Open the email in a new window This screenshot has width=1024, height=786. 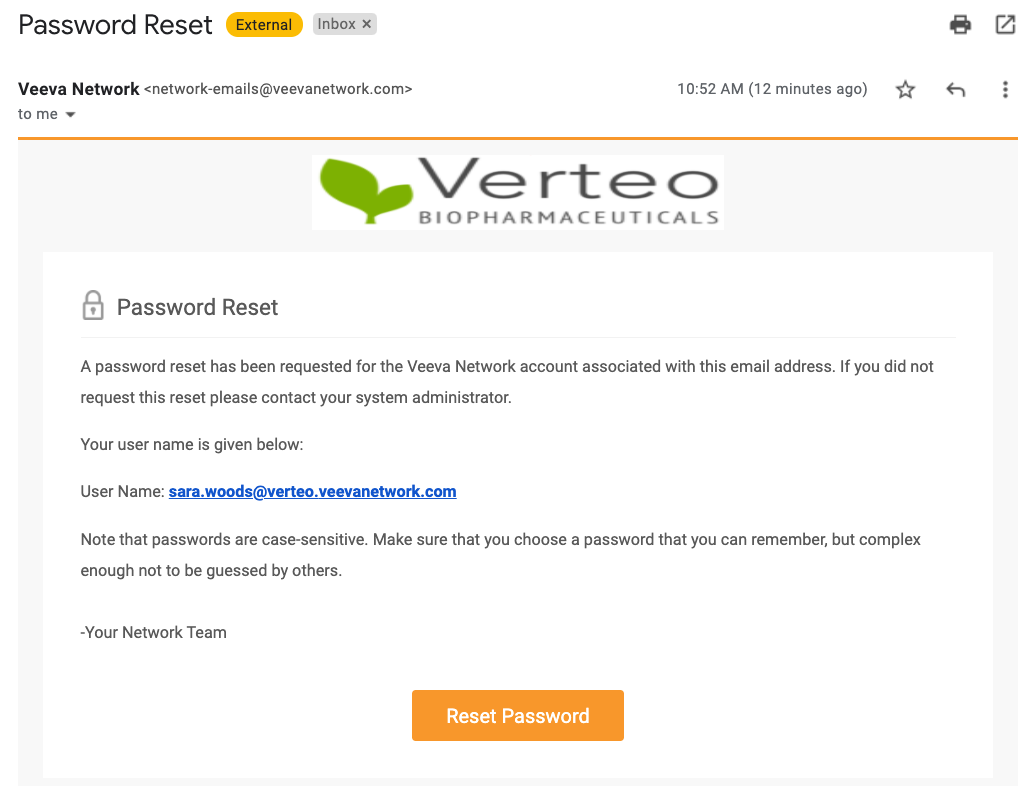pos(1005,25)
